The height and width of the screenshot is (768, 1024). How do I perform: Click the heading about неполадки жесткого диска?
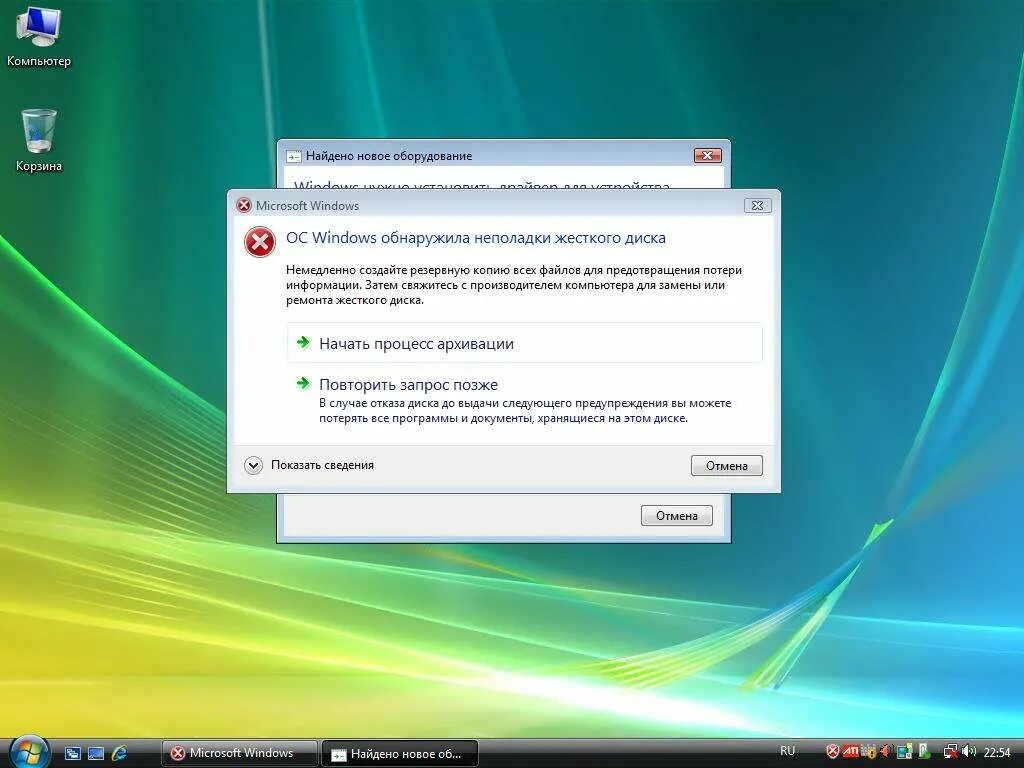(x=475, y=238)
